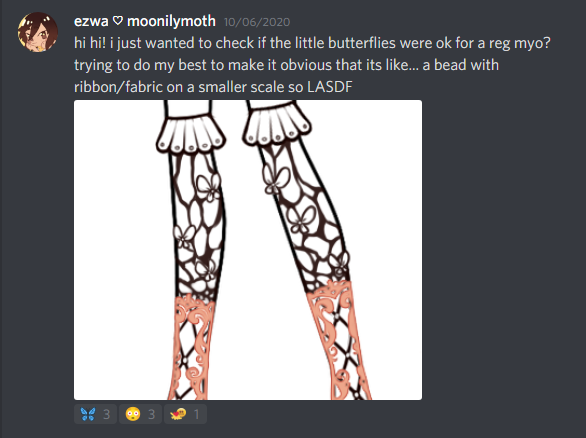Open the attached legs drawing image
Viewport: 586px width, 438px height.
point(248,250)
